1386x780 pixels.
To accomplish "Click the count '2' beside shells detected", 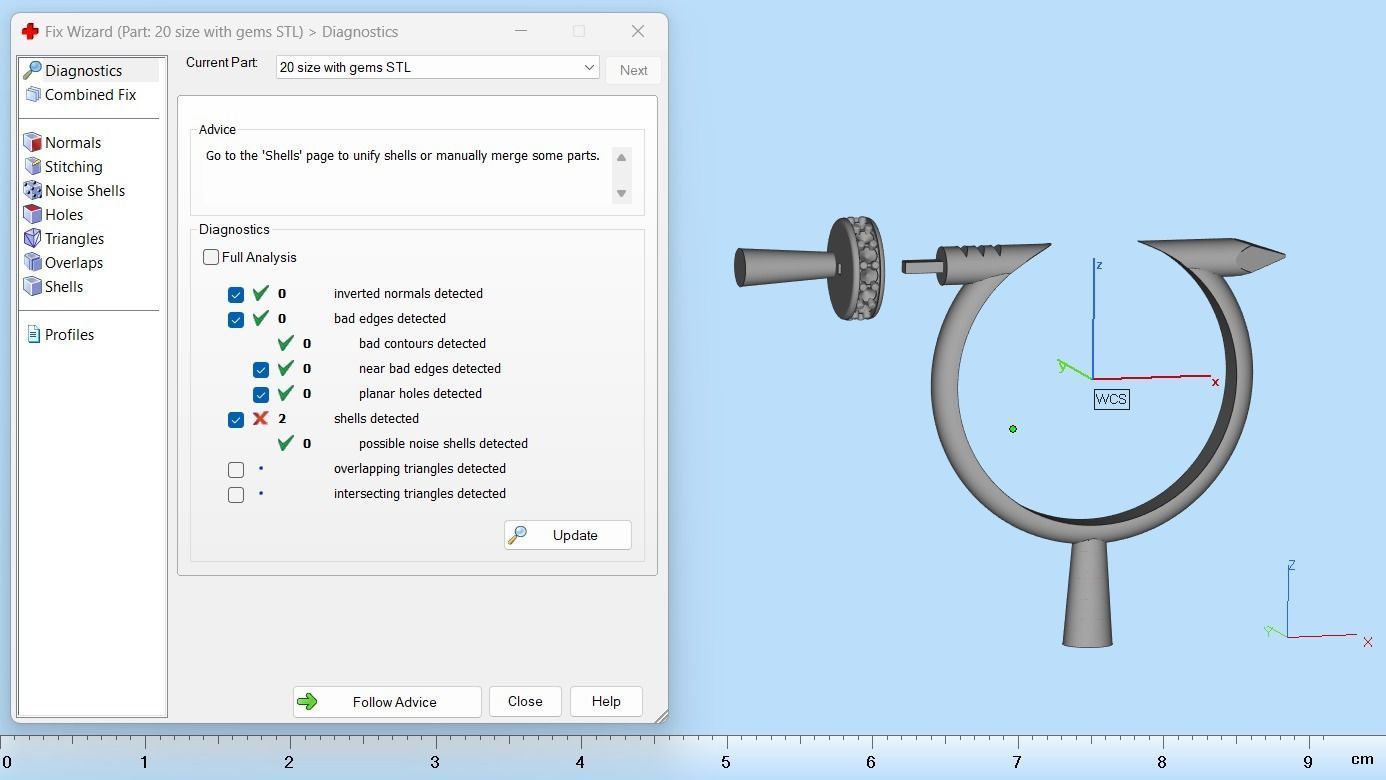I will [x=282, y=418].
